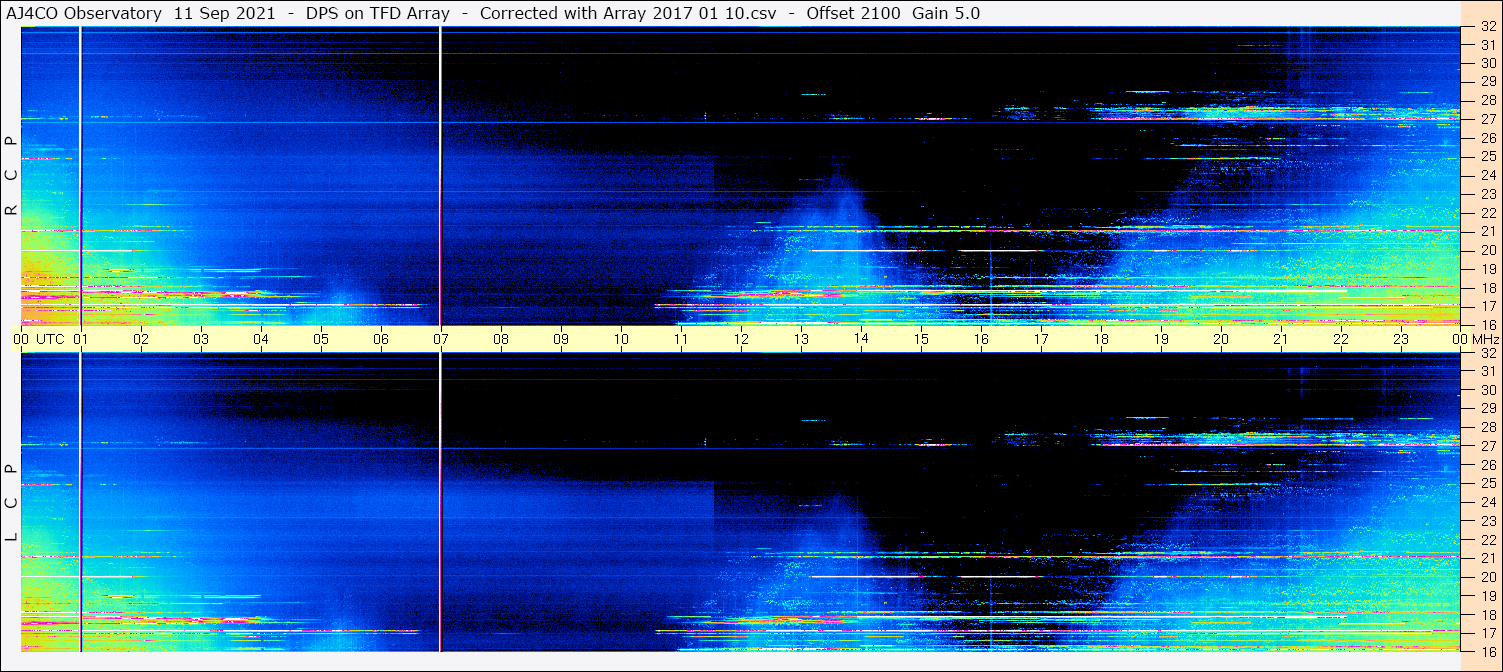
Task: Click the white 07 UTC calibration line in LCP panel
Action: pos(440,502)
